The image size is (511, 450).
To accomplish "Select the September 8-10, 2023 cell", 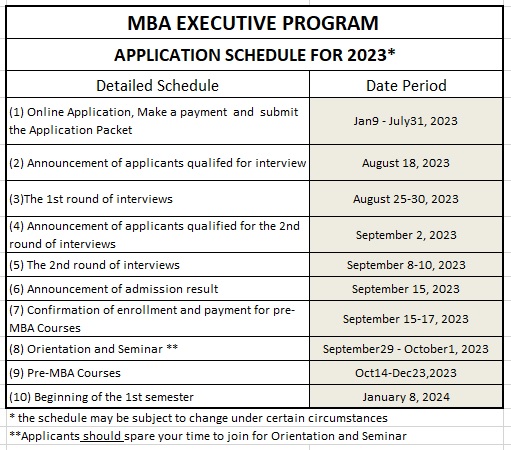I will 406,265.
